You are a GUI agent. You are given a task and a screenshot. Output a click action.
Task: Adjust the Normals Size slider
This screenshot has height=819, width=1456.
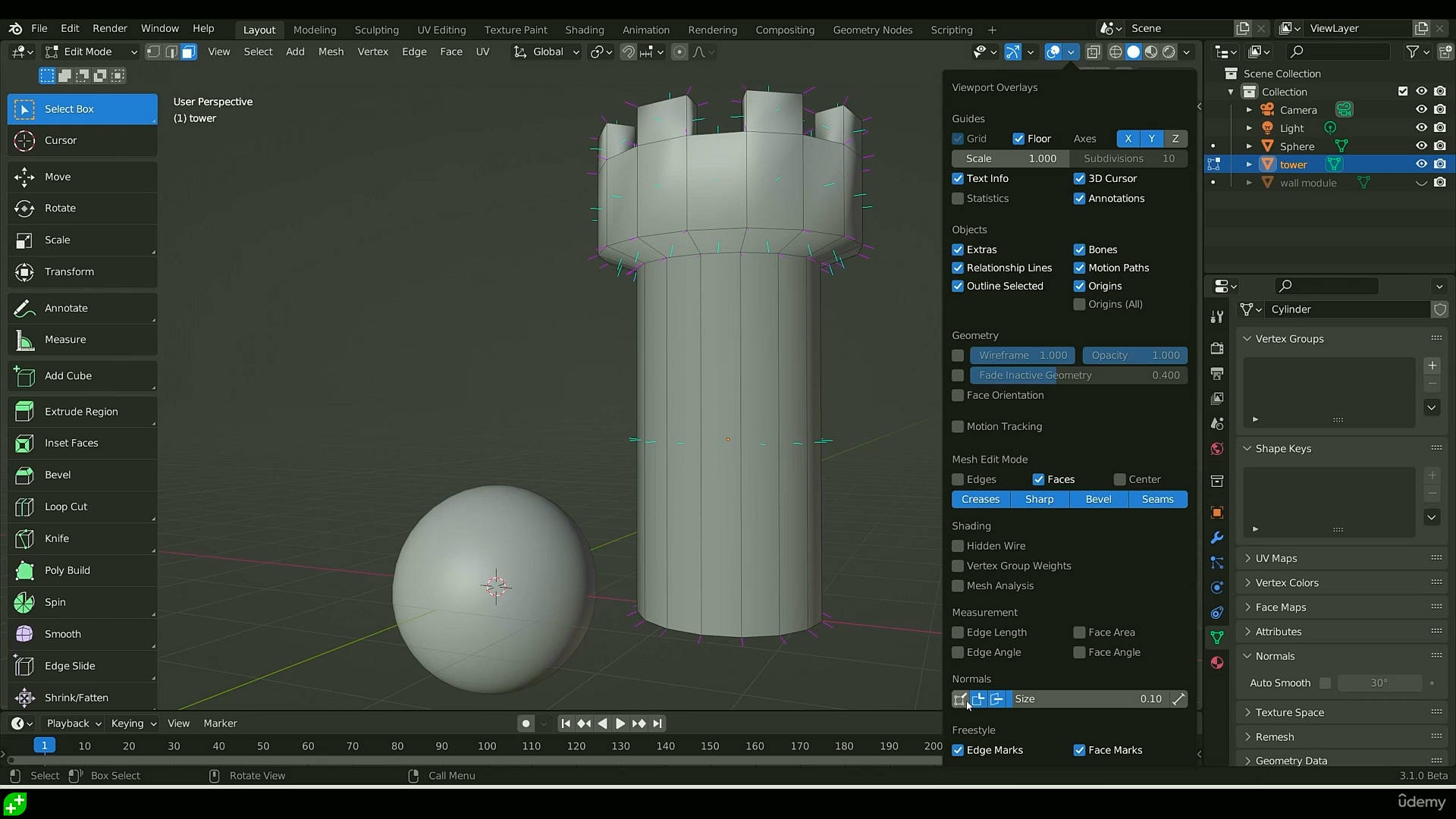coord(1087,699)
